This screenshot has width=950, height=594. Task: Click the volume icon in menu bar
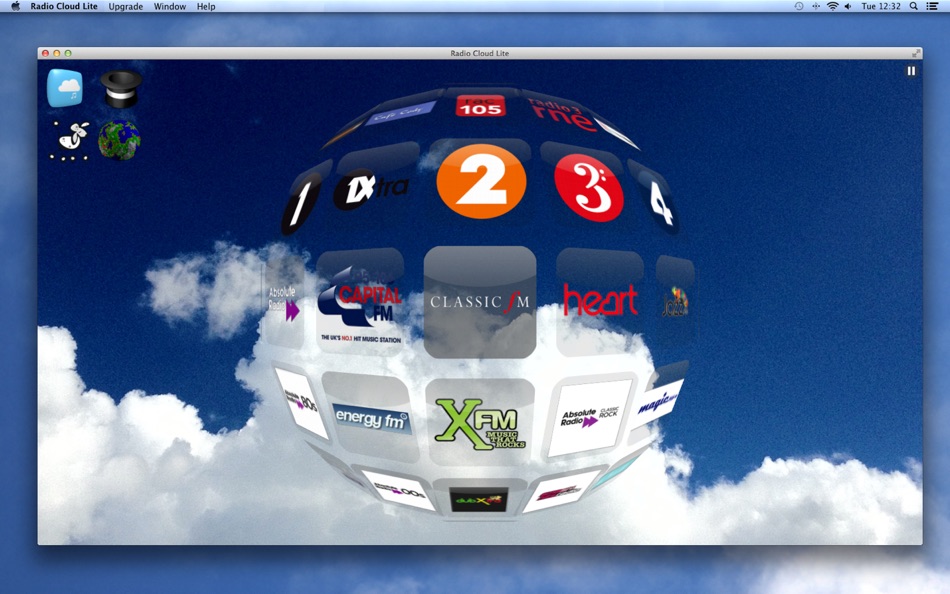(848, 6)
